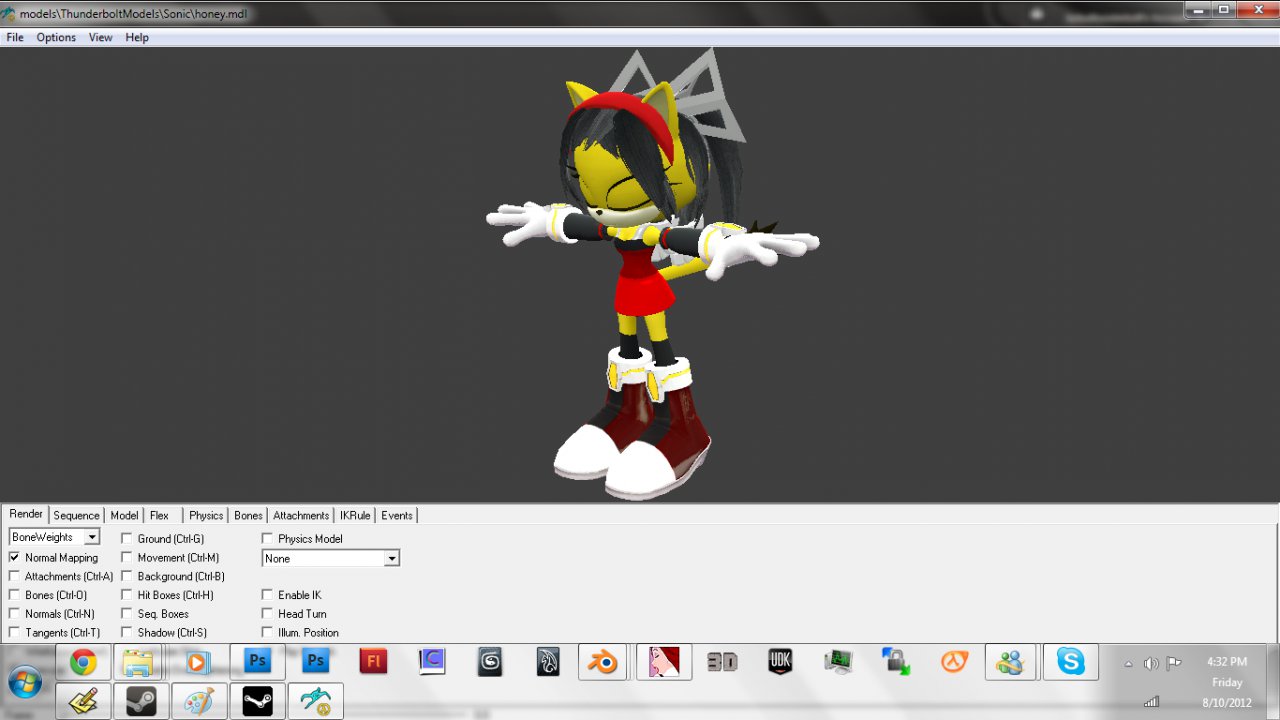Viewport: 1280px width, 720px height.
Task: Open the View menu
Action: coord(100,37)
